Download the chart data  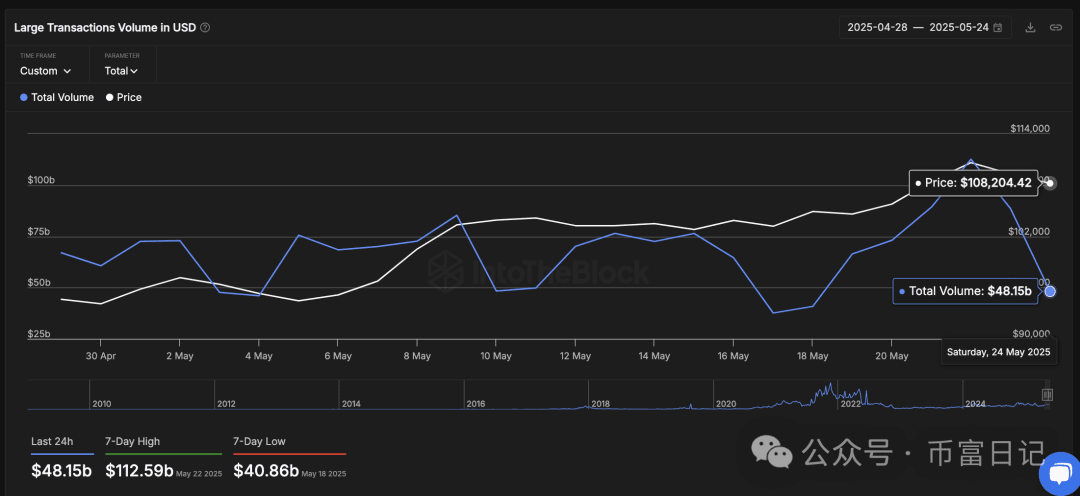pyautogui.click(x=1030, y=28)
